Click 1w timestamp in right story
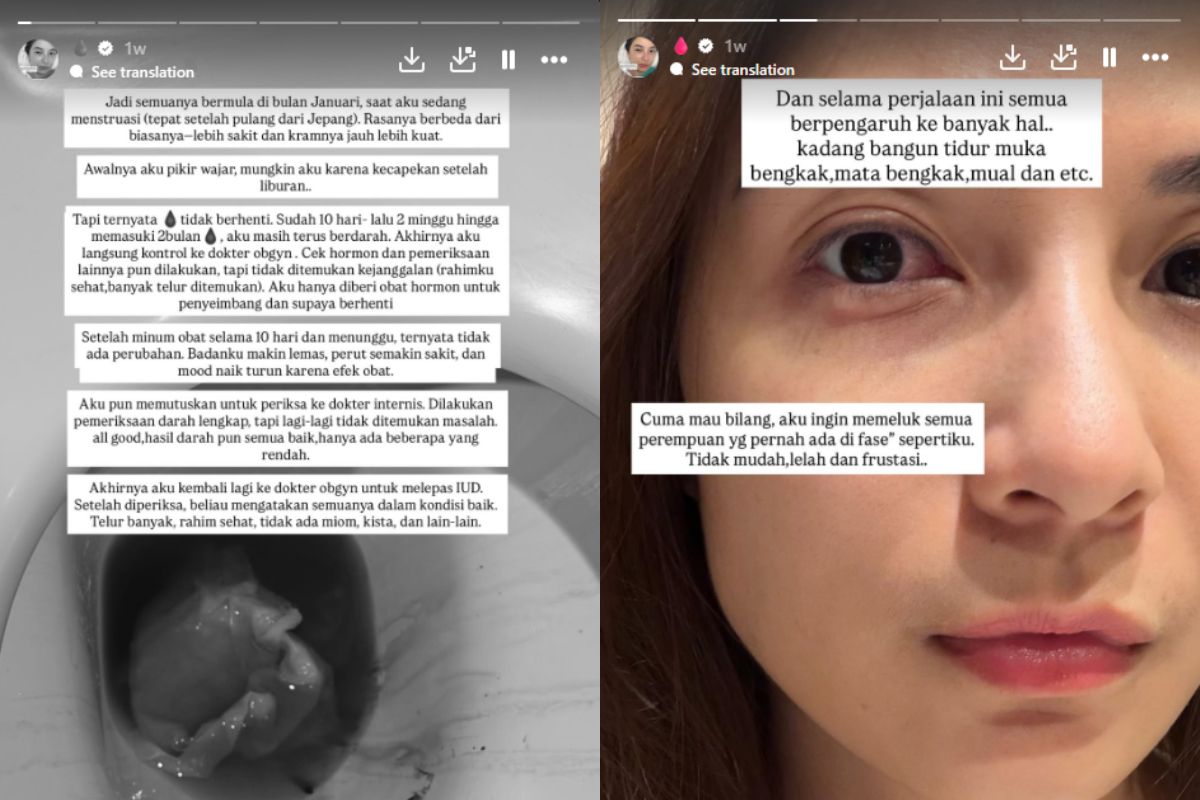Viewport: 1200px width, 800px height. tap(735, 46)
